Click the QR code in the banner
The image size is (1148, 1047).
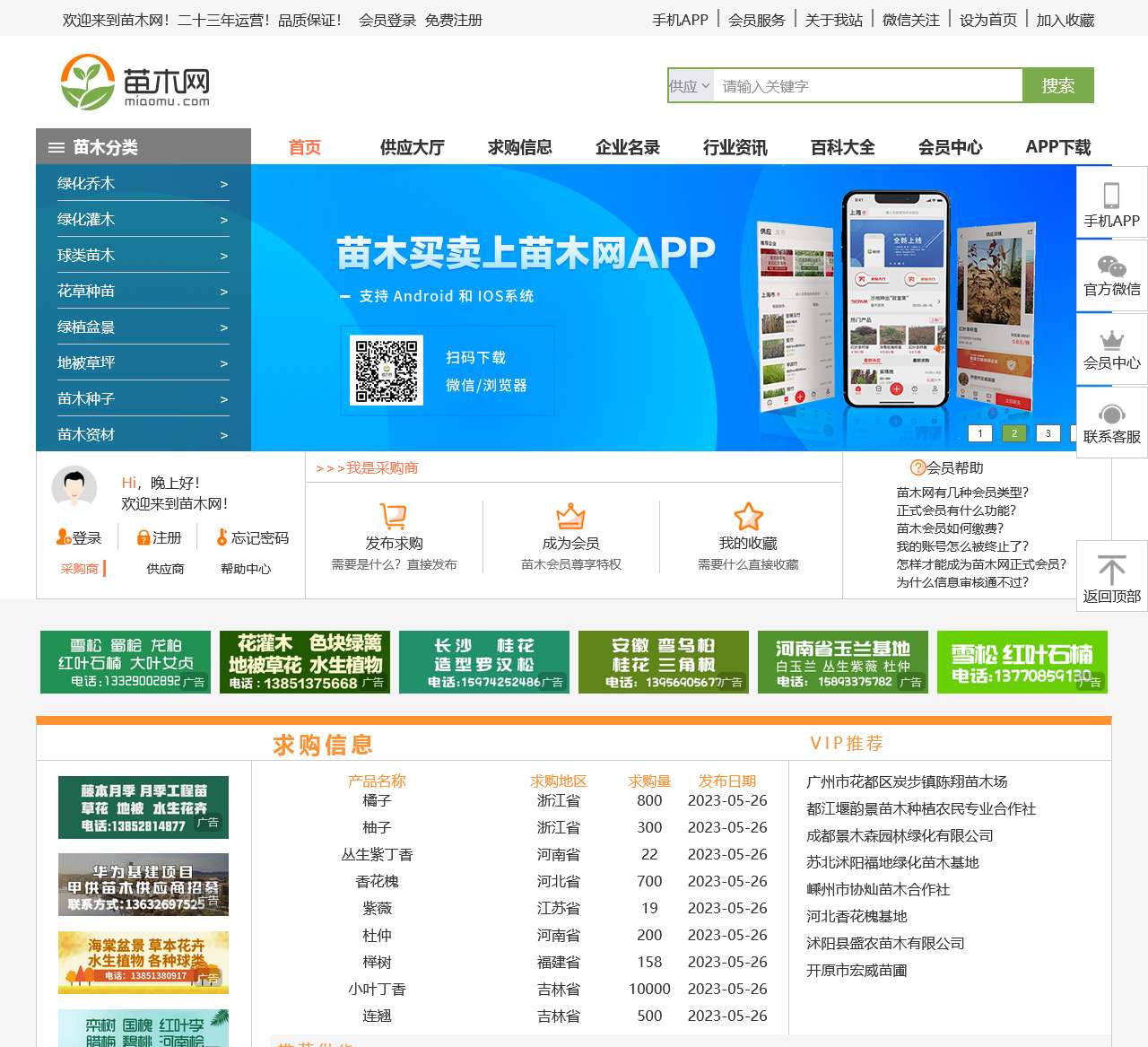(x=387, y=371)
